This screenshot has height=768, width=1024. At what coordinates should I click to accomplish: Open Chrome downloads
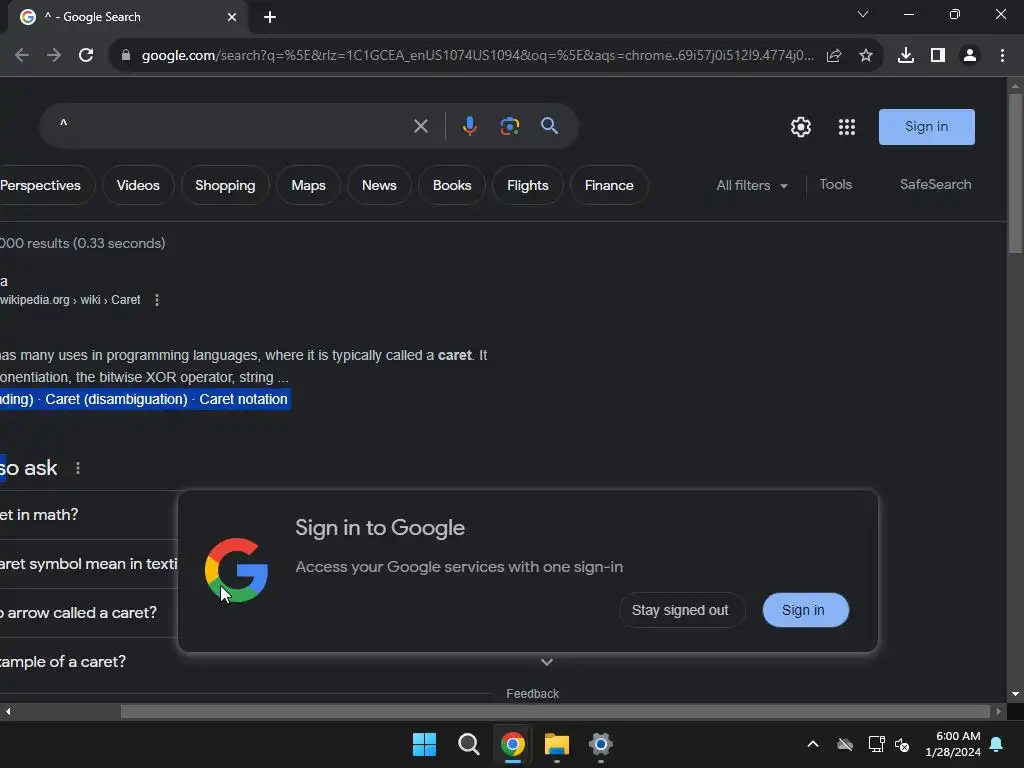coord(906,56)
